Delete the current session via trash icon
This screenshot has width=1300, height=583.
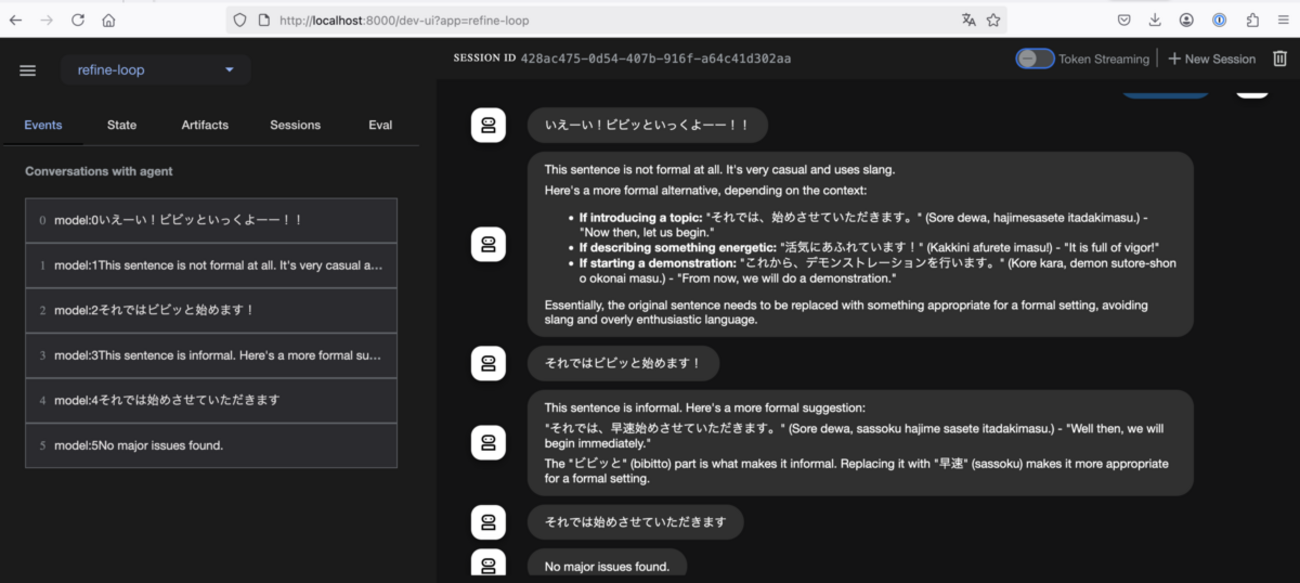(x=1280, y=58)
